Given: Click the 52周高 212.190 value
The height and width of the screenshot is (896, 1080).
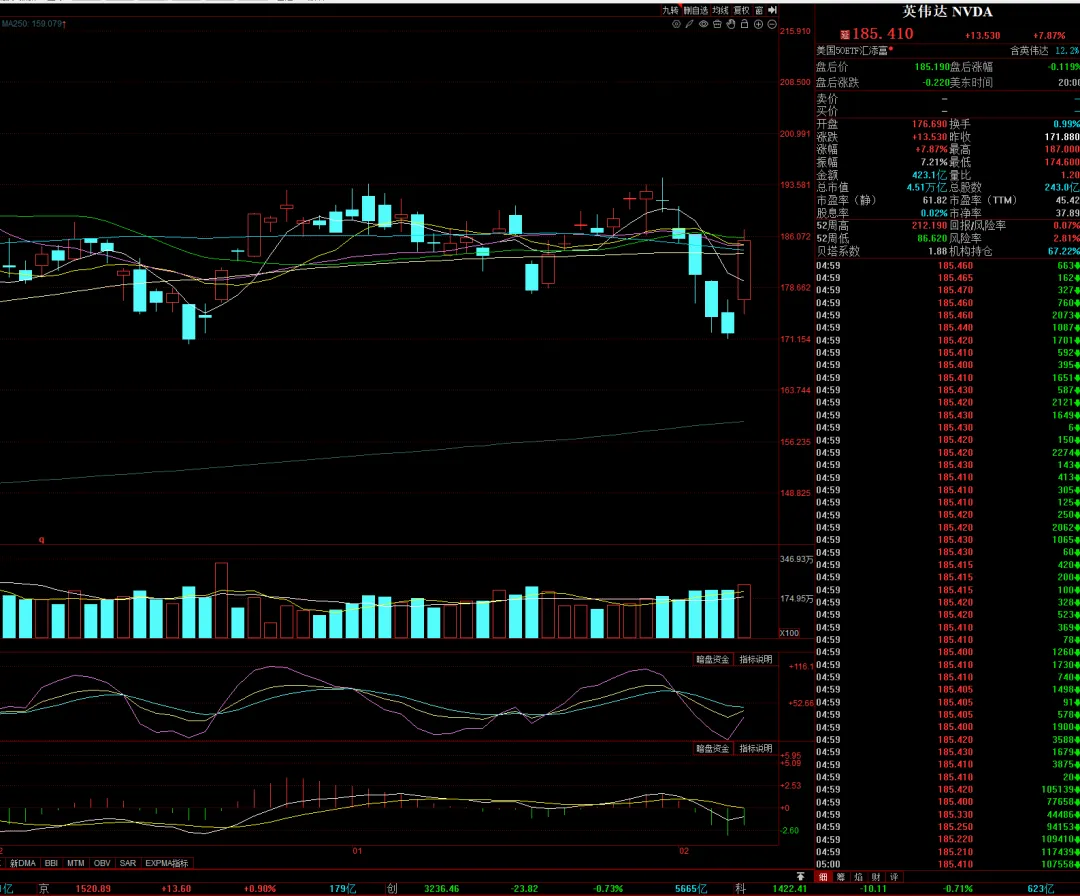Looking at the screenshot, I should click(930, 225).
